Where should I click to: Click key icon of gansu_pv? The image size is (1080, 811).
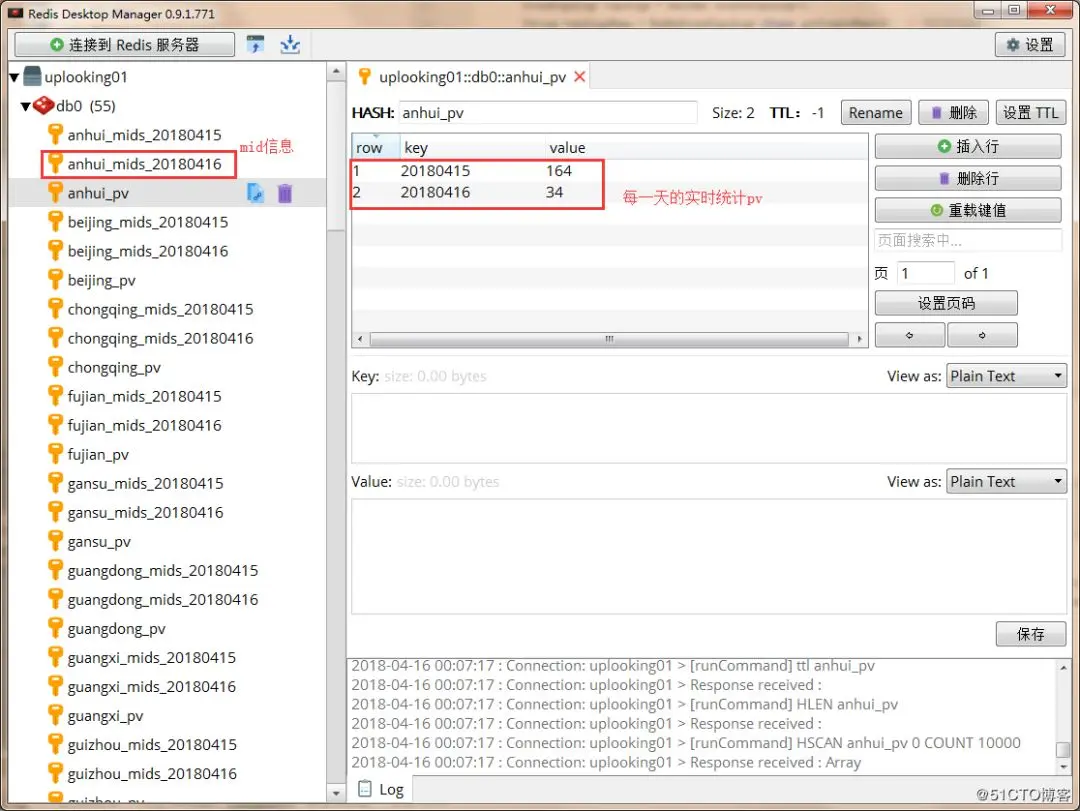[x=55, y=541]
